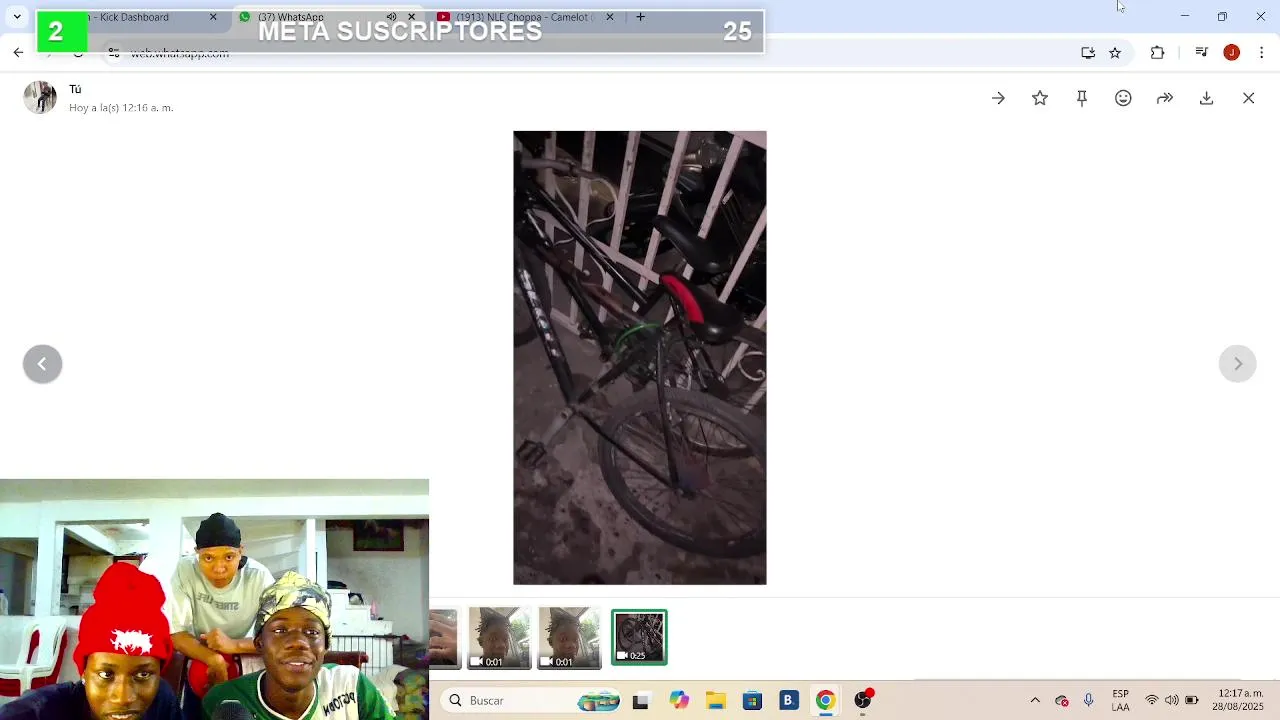Viewport: 1280px width, 720px height.
Task: Mute the WhatsApp tab audio icon
Action: tap(391, 17)
